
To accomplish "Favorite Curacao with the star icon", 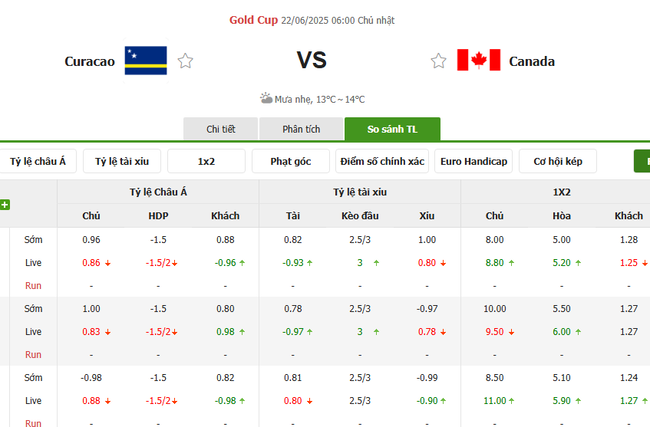I will pyautogui.click(x=185, y=61).
